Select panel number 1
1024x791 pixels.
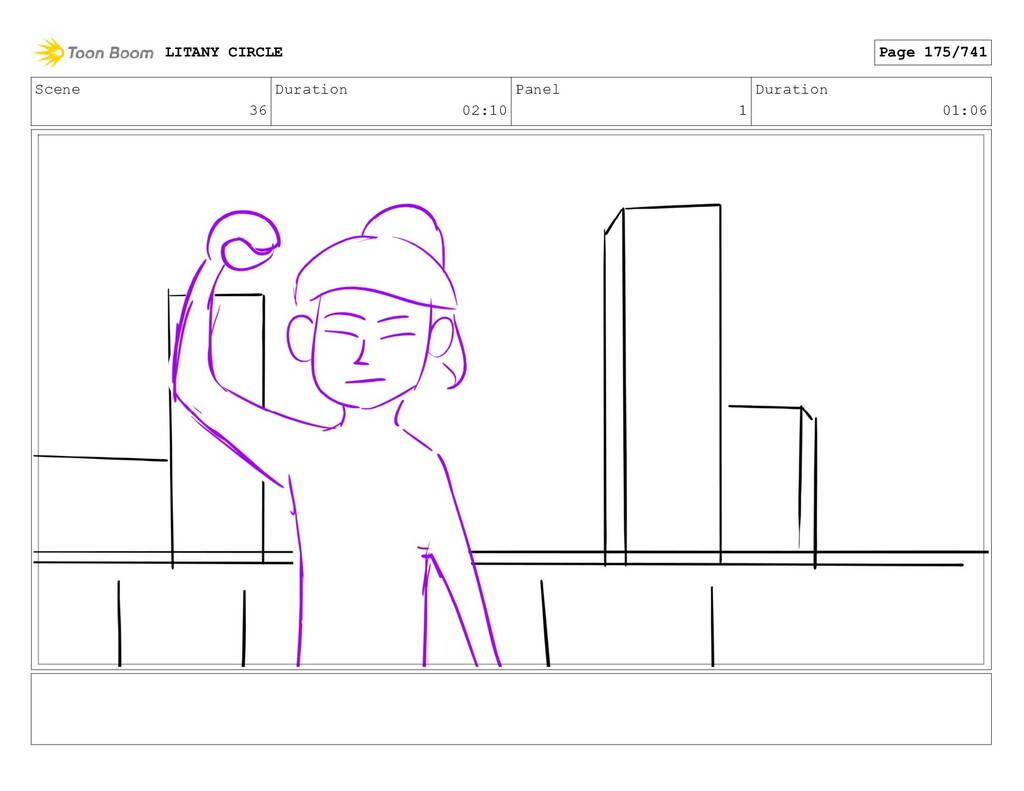(x=743, y=110)
